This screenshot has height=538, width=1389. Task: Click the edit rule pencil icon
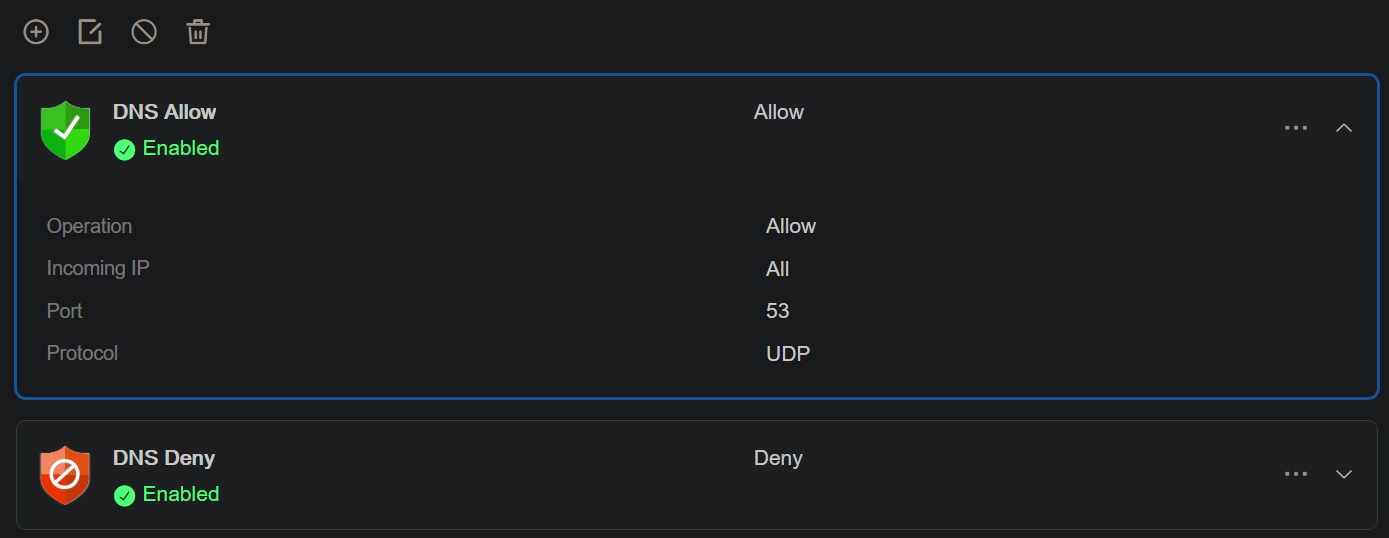click(90, 32)
